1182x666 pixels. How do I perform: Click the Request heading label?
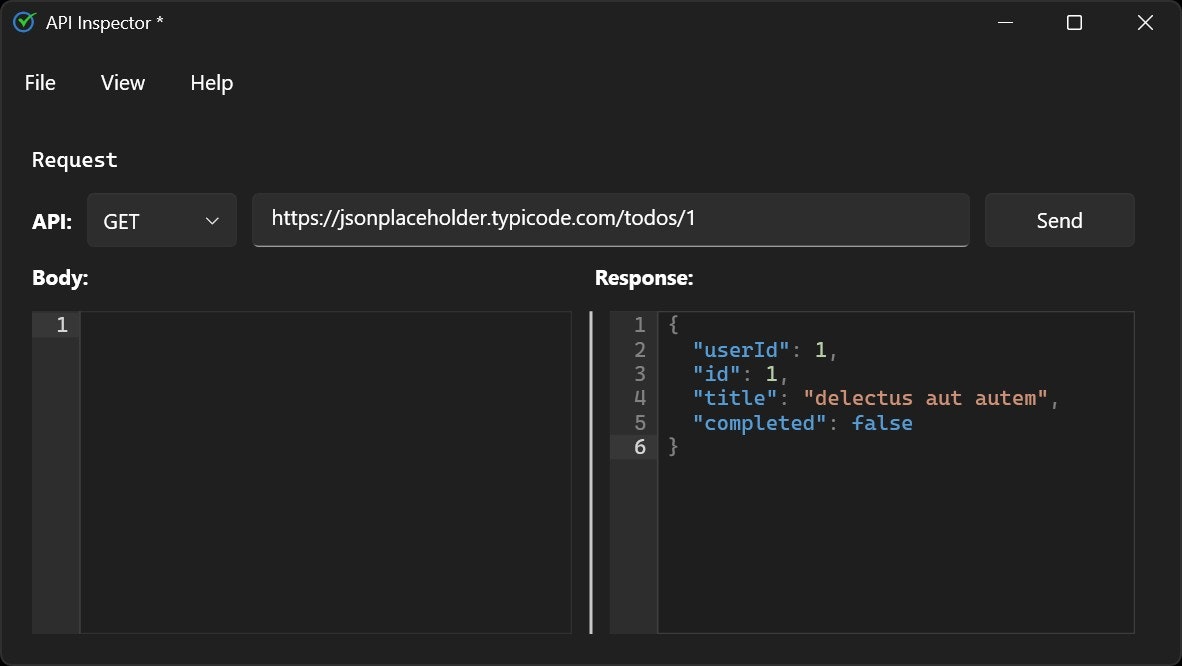tap(75, 160)
